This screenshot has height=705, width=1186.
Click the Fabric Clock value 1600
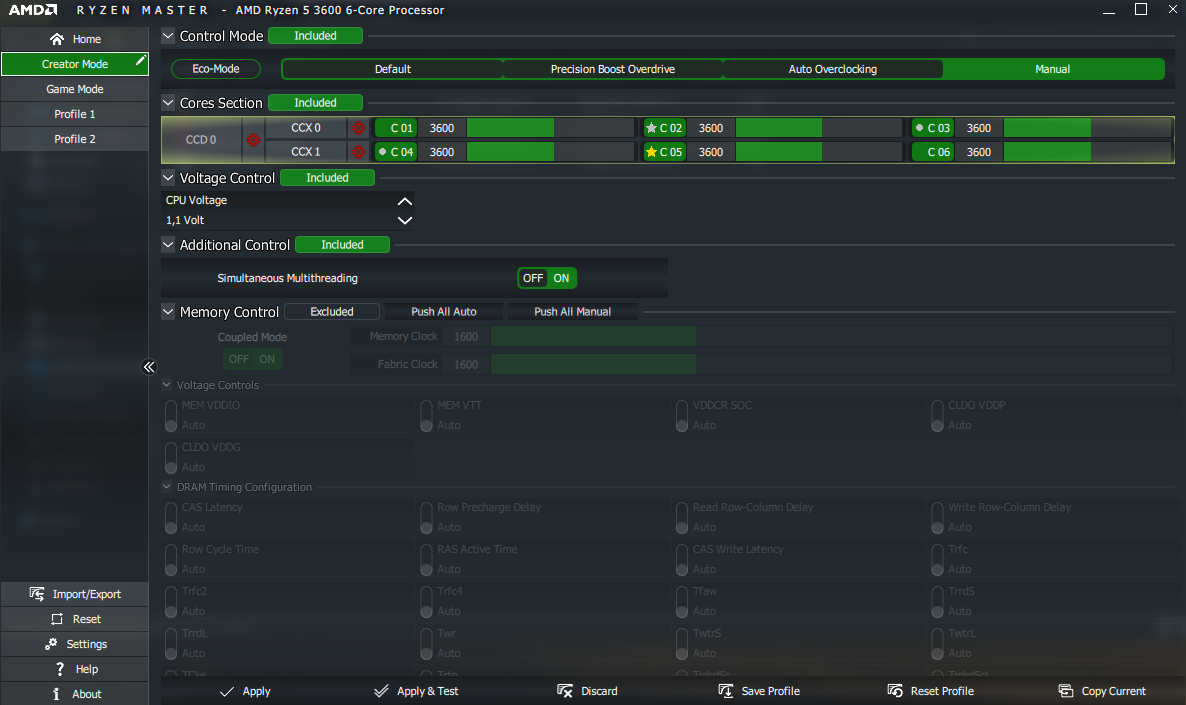[466, 365]
